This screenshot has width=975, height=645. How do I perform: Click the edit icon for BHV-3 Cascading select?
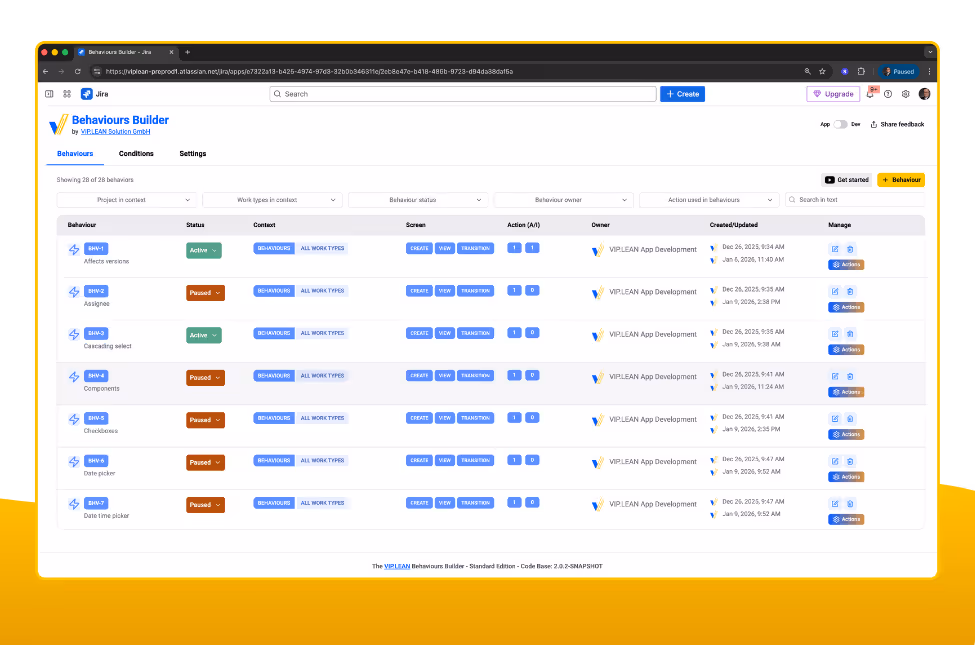pos(834,334)
